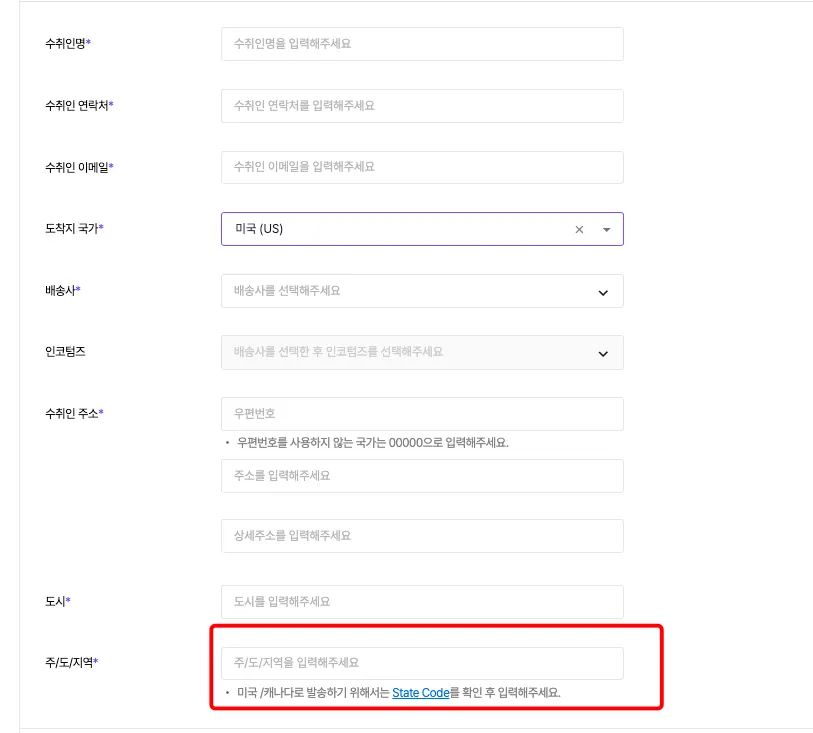This screenshot has height=733, width=813.
Task: Click the 수취인 연락처 input field
Action: 422,106
